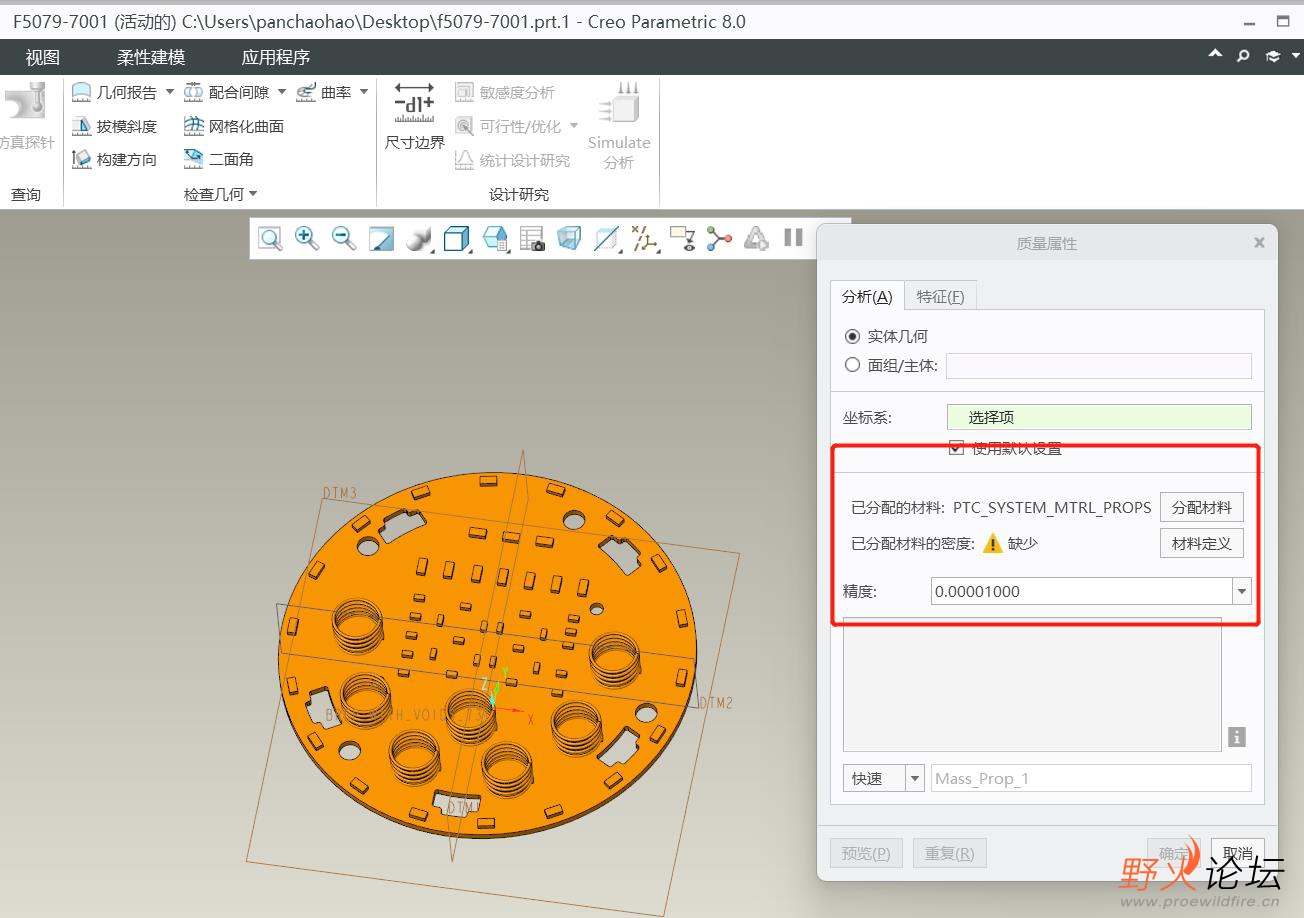Expand the 几何报告 dropdown arrow
Image resolution: width=1304 pixels, height=918 pixels.
point(169,92)
